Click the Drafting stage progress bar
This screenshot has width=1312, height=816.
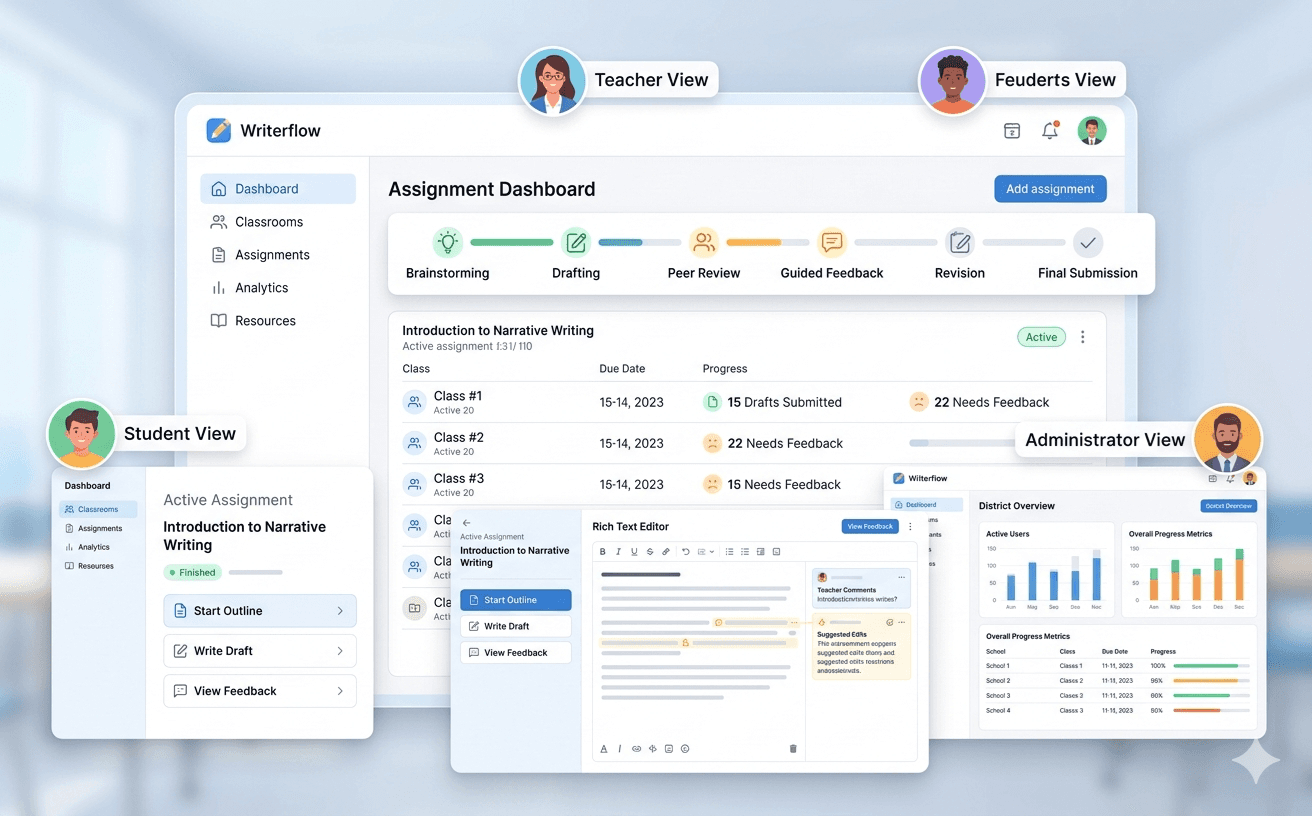639,241
